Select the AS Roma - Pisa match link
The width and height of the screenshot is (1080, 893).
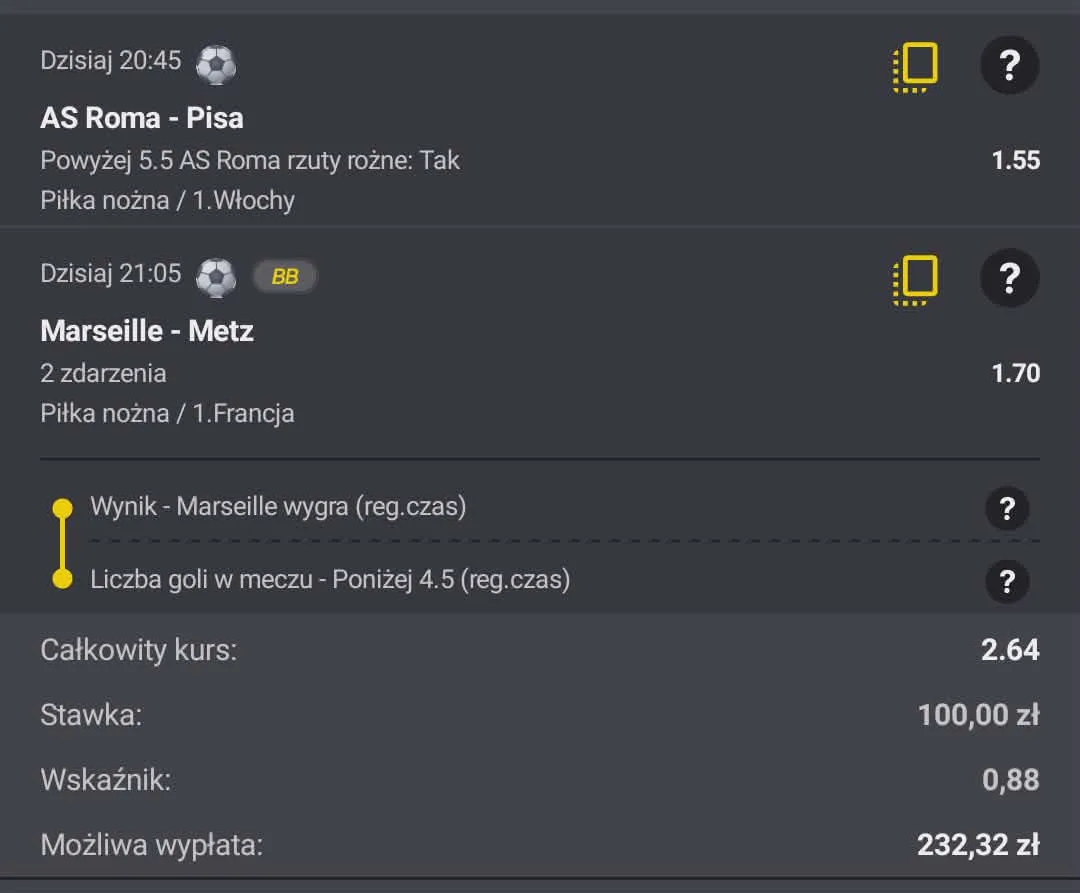(x=141, y=117)
